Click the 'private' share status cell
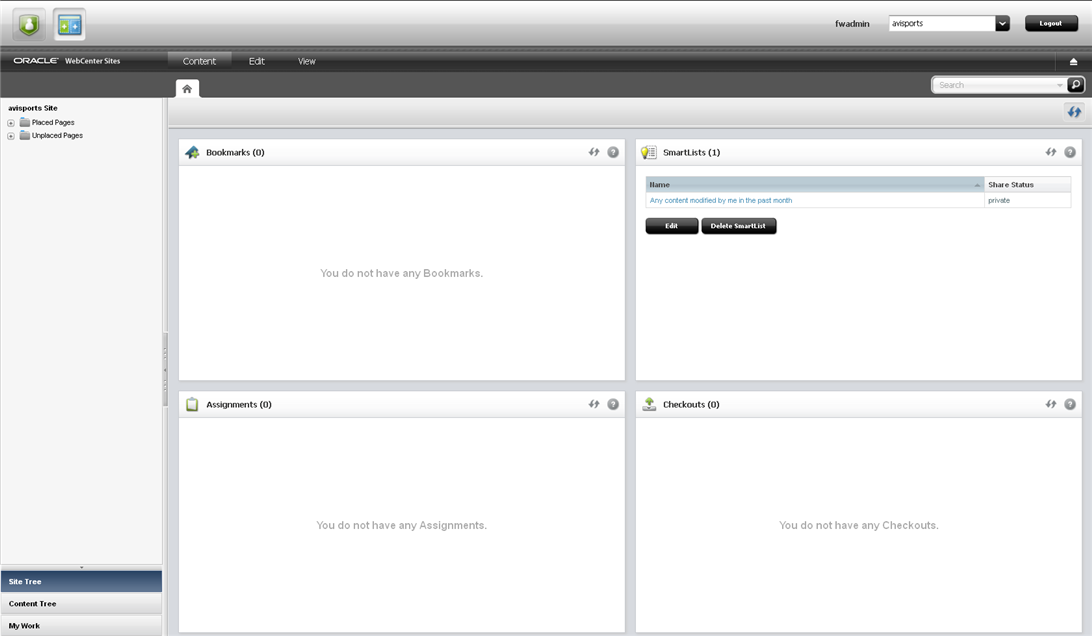The width and height of the screenshot is (1092, 636). point(999,200)
